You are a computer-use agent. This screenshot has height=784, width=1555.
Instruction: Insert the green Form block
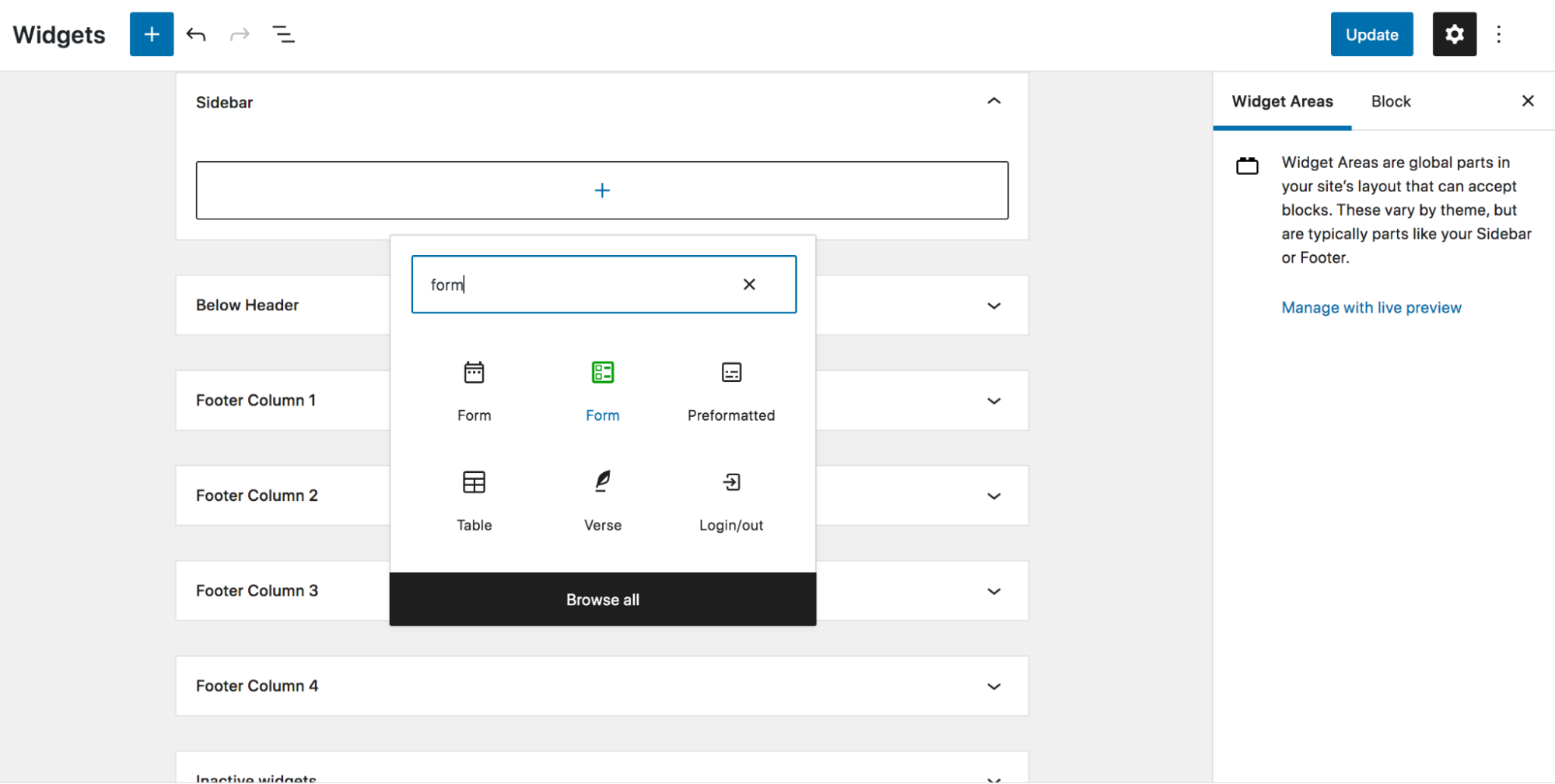pyautogui.click(x=603, y=392)
